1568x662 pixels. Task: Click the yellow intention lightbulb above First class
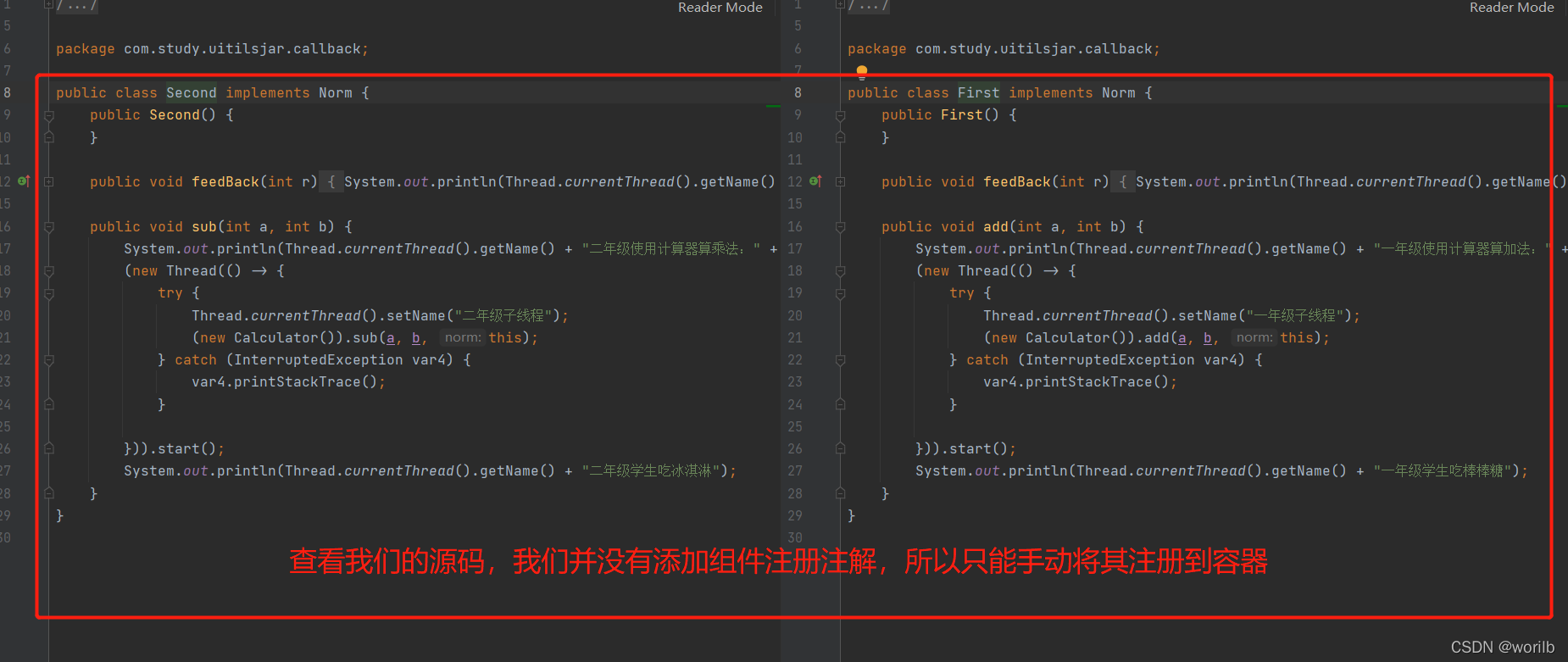point(862,72)
